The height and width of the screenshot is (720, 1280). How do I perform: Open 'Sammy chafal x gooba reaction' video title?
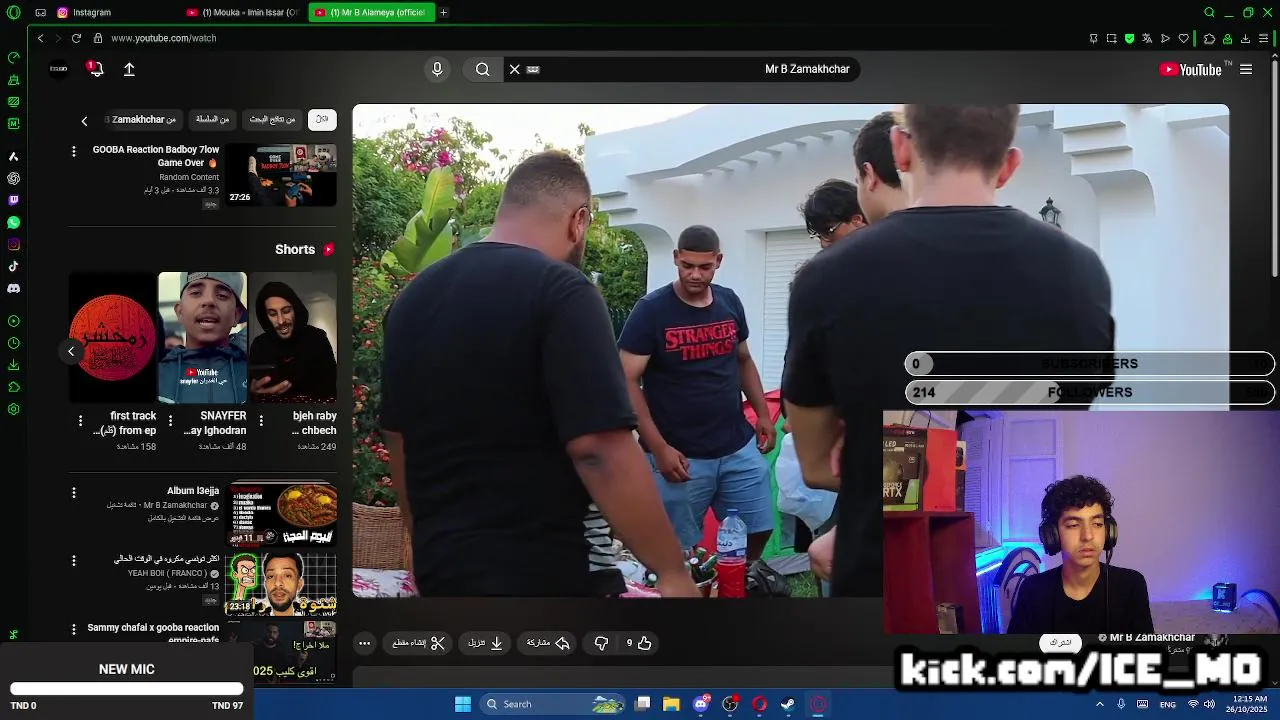point(153,633)
